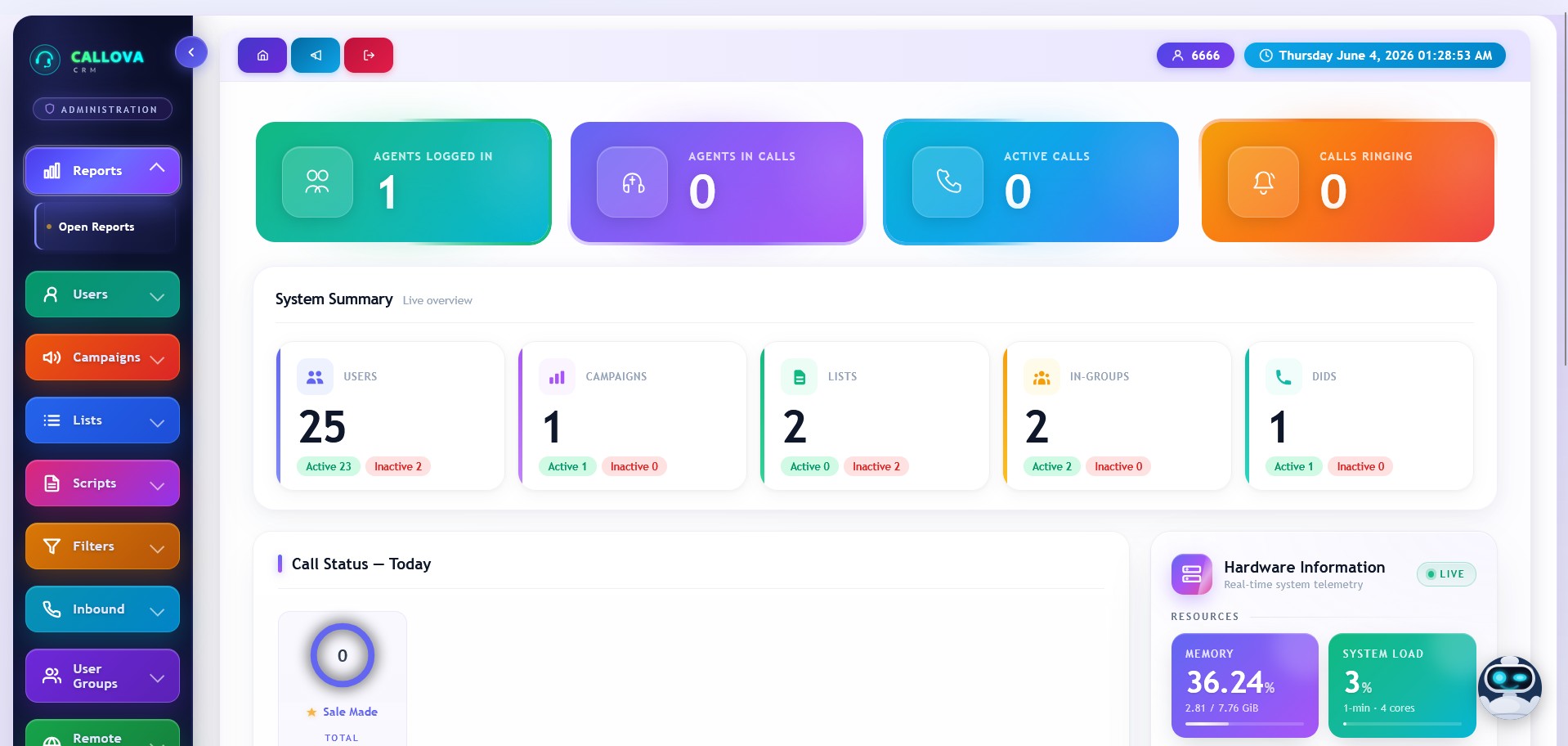Click the Agents Logged In people icon
The height and width of the screenshot is (746, 1568).
click(x=317, y=182)
